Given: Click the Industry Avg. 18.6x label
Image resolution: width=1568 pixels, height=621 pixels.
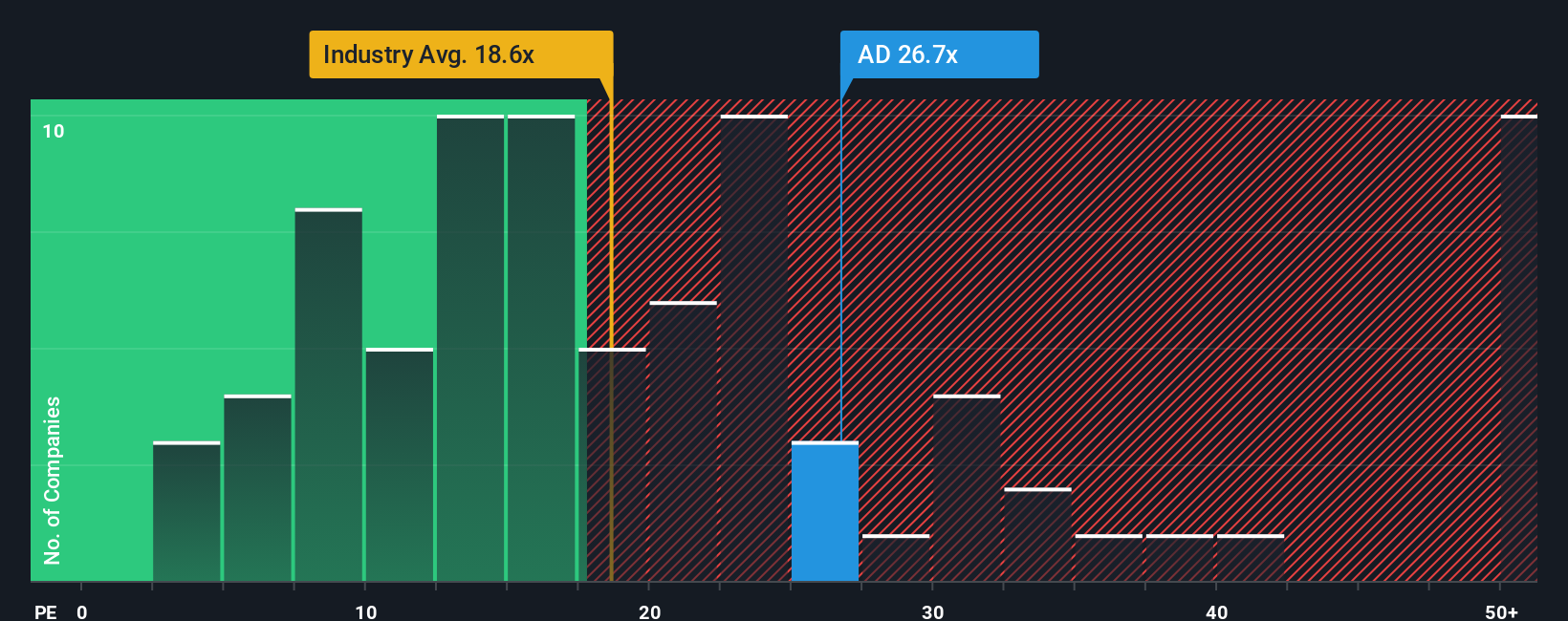Looking at the screenshot, I should (461, 54).
